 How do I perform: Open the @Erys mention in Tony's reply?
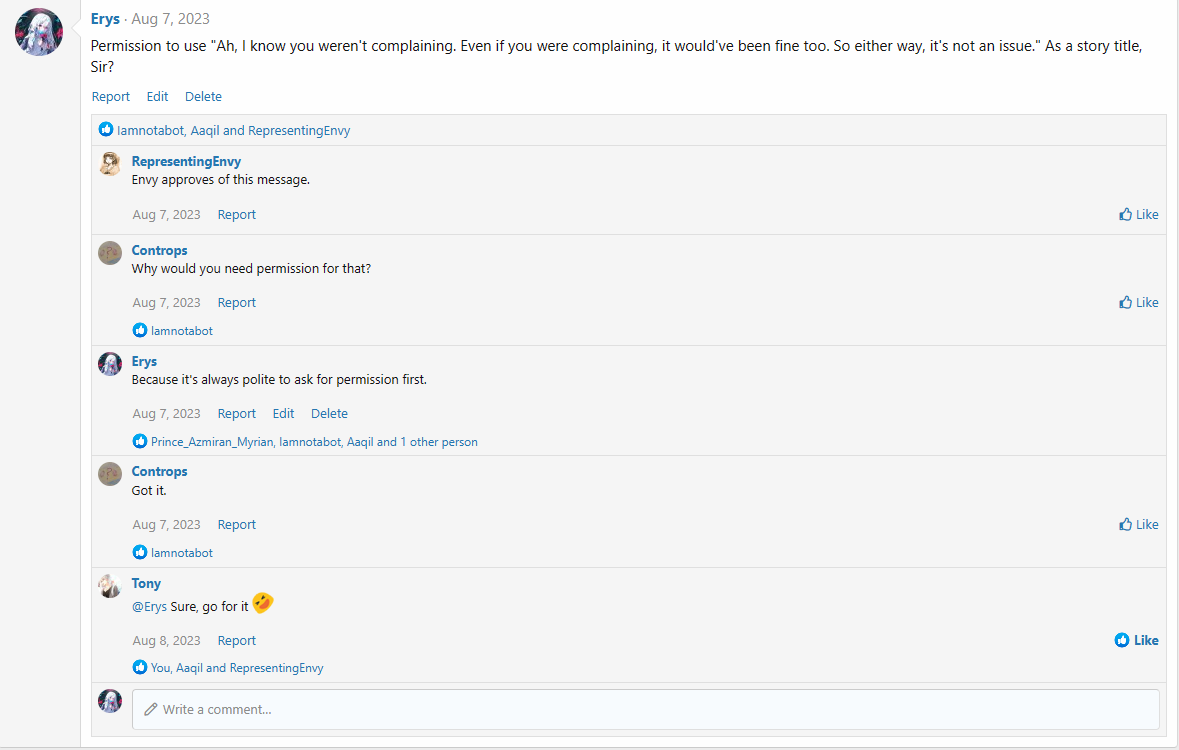[x=149, y=607]
